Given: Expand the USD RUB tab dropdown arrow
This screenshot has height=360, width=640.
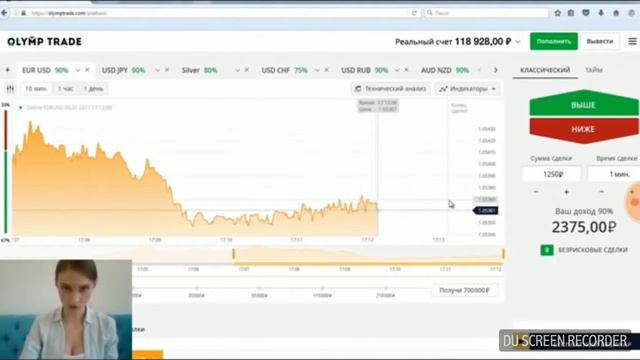Looking at the screenshot, I should (x=397, y=70).
